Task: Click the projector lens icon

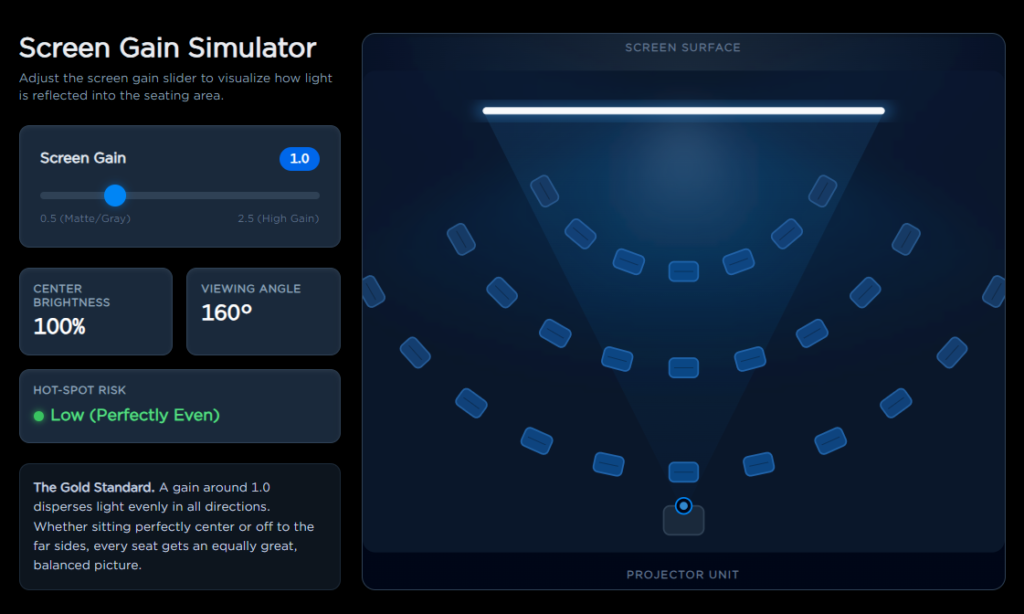Action: pyautogui.click(x=683, y=506)
